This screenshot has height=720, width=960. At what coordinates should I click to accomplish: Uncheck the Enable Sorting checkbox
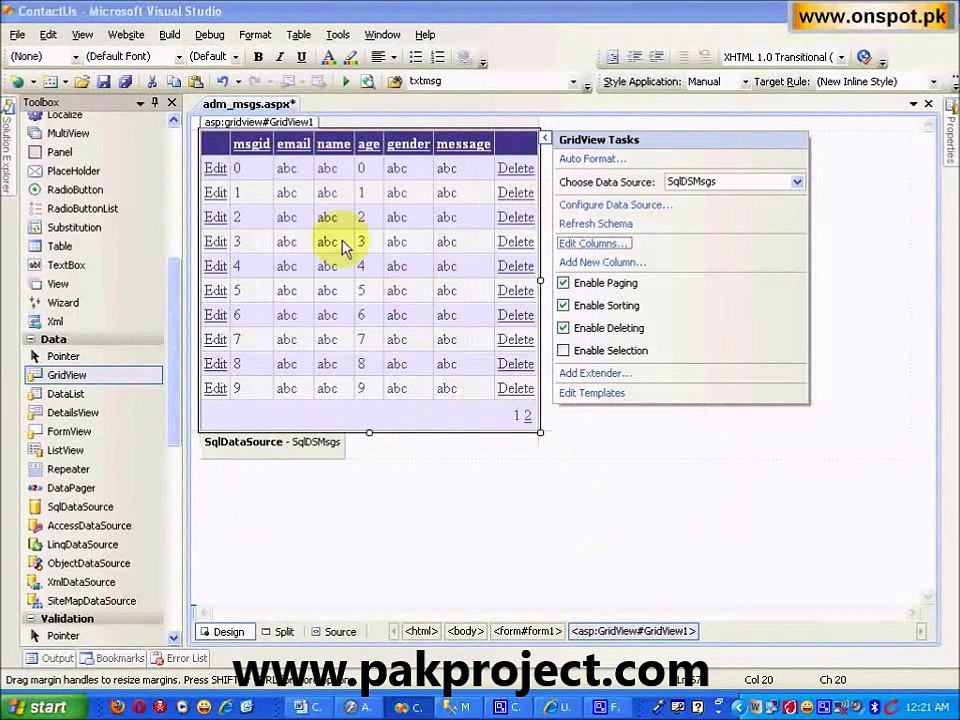coord(563,306)
